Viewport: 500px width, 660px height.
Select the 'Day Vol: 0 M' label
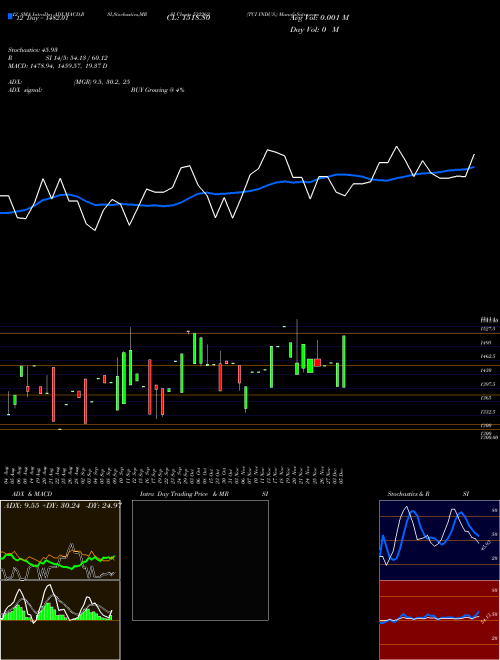tap(315, 29)
